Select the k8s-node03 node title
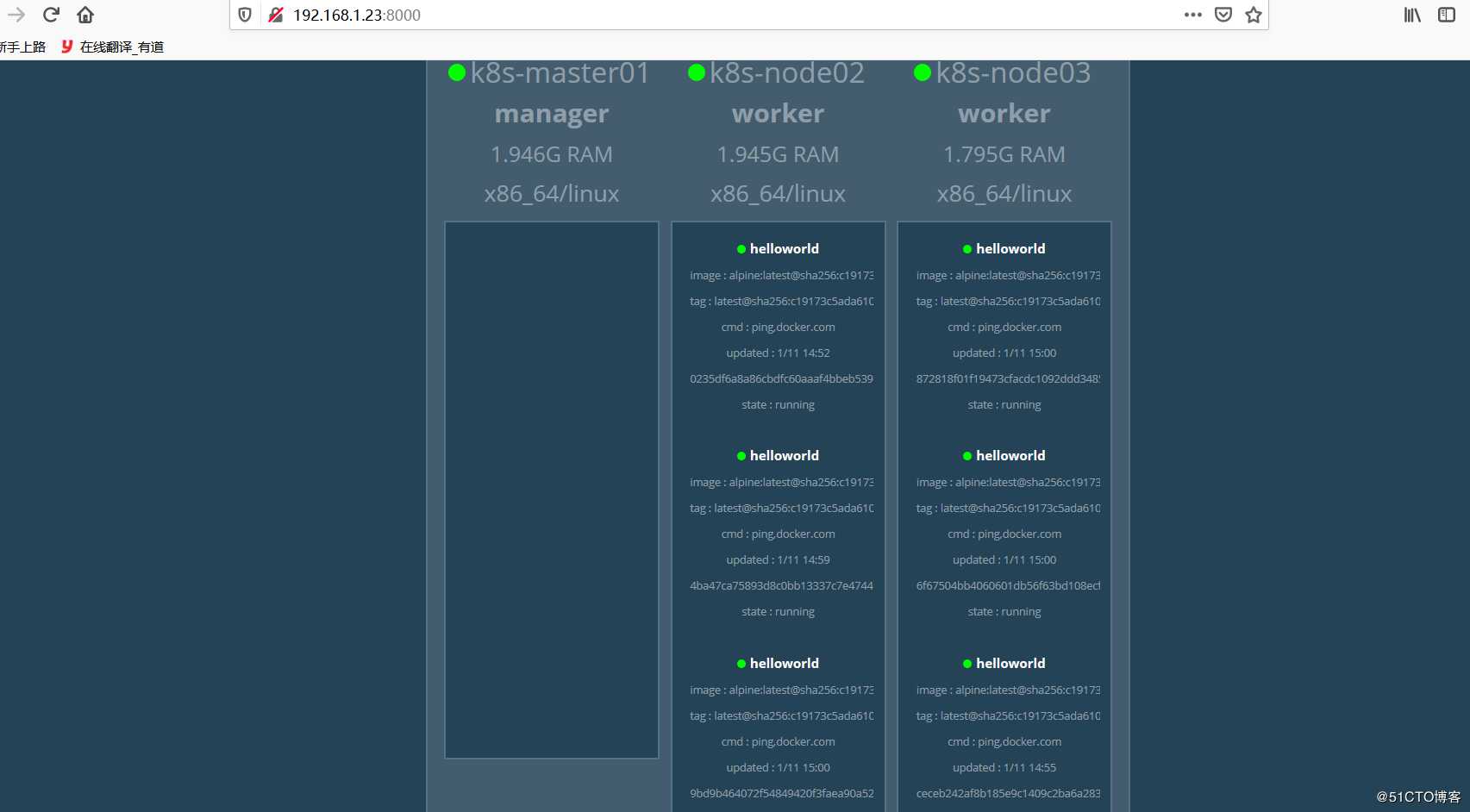 (x=1014, y=73)
